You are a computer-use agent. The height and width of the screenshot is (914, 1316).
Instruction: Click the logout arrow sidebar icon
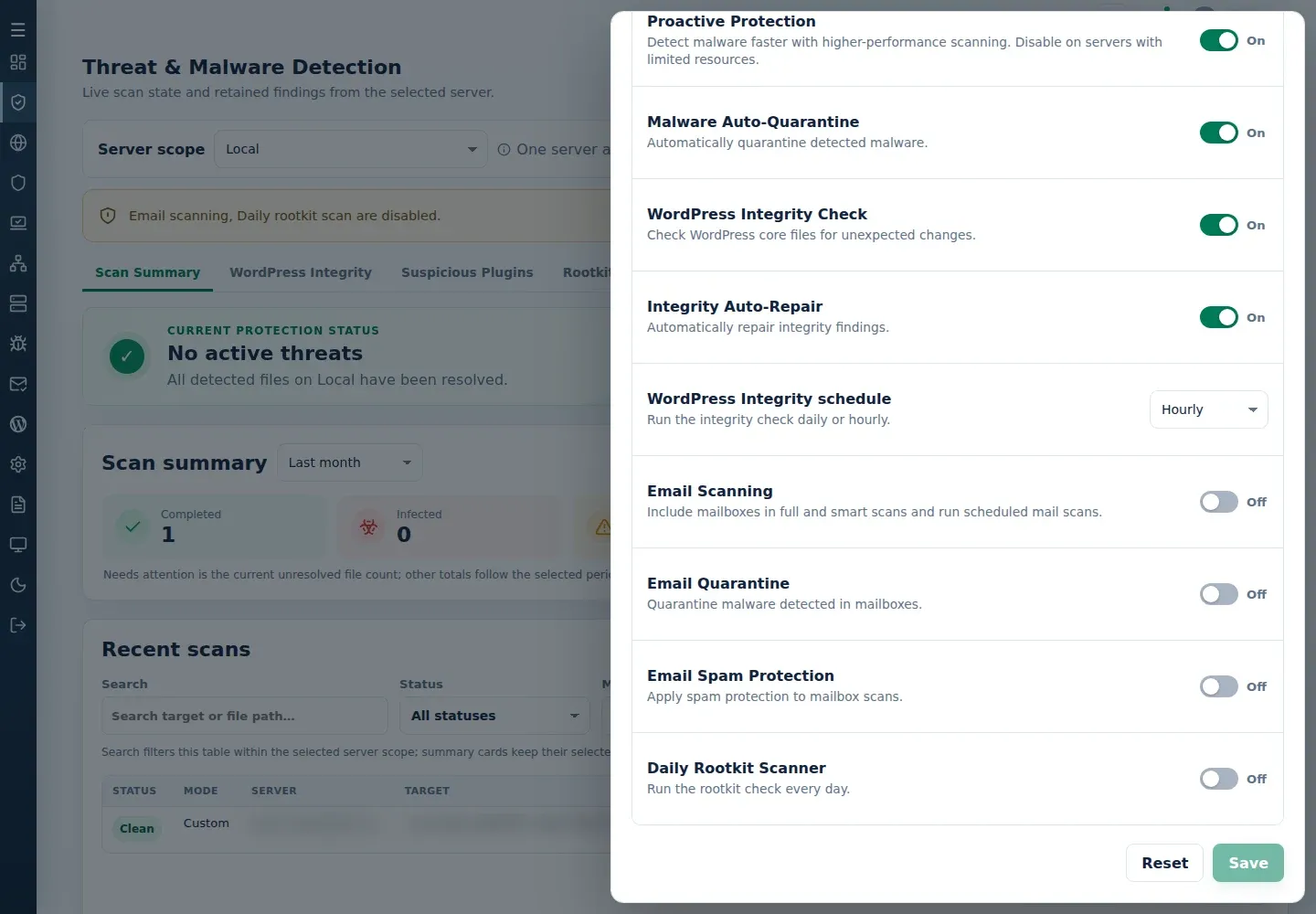pyautogui.click(x=18, y=625)
